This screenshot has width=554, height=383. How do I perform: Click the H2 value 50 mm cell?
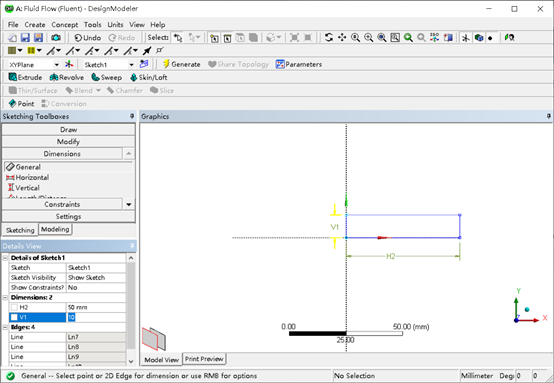pos(96,307)
